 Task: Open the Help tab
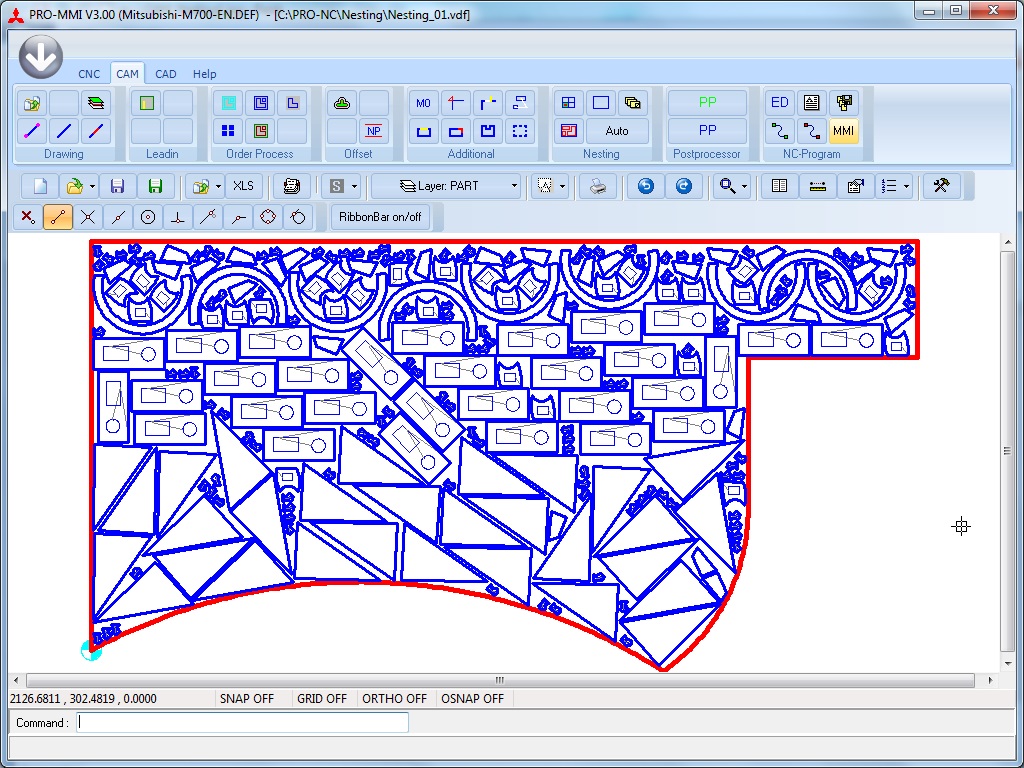point(204,74)
